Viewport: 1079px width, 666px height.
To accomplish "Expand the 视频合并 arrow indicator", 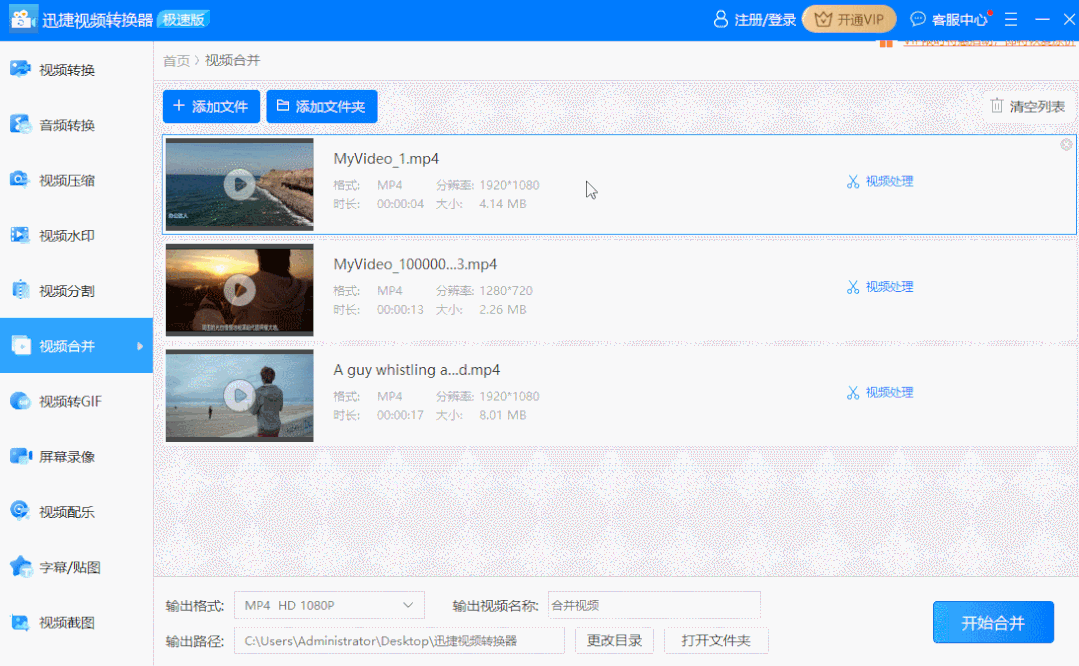I will 140,346.
